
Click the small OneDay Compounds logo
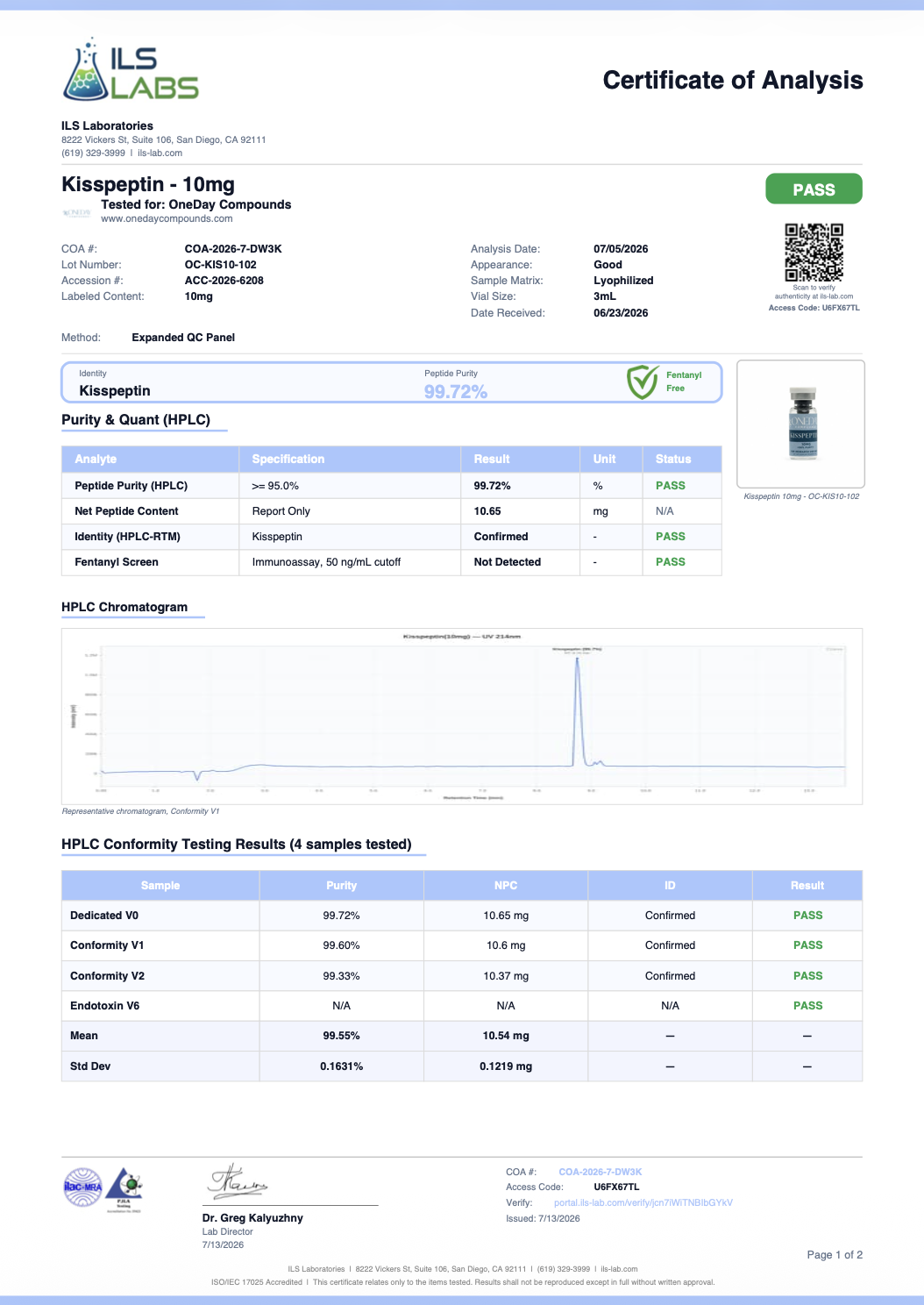76,213
